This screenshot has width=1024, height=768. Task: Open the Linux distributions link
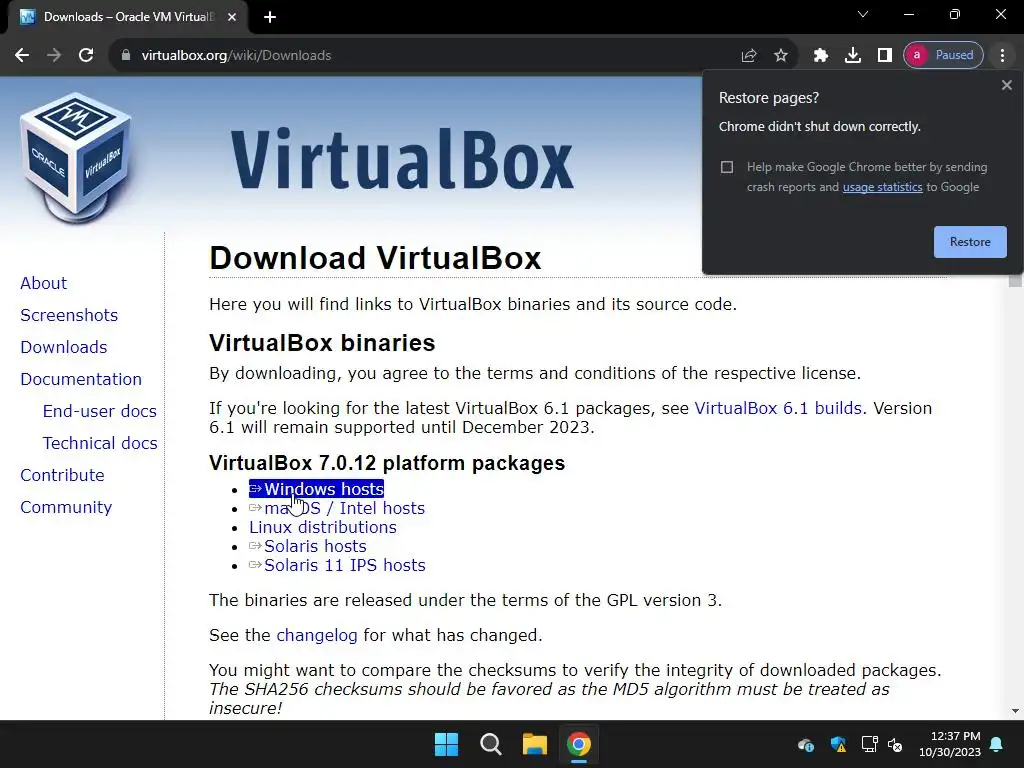click(323, 527)
